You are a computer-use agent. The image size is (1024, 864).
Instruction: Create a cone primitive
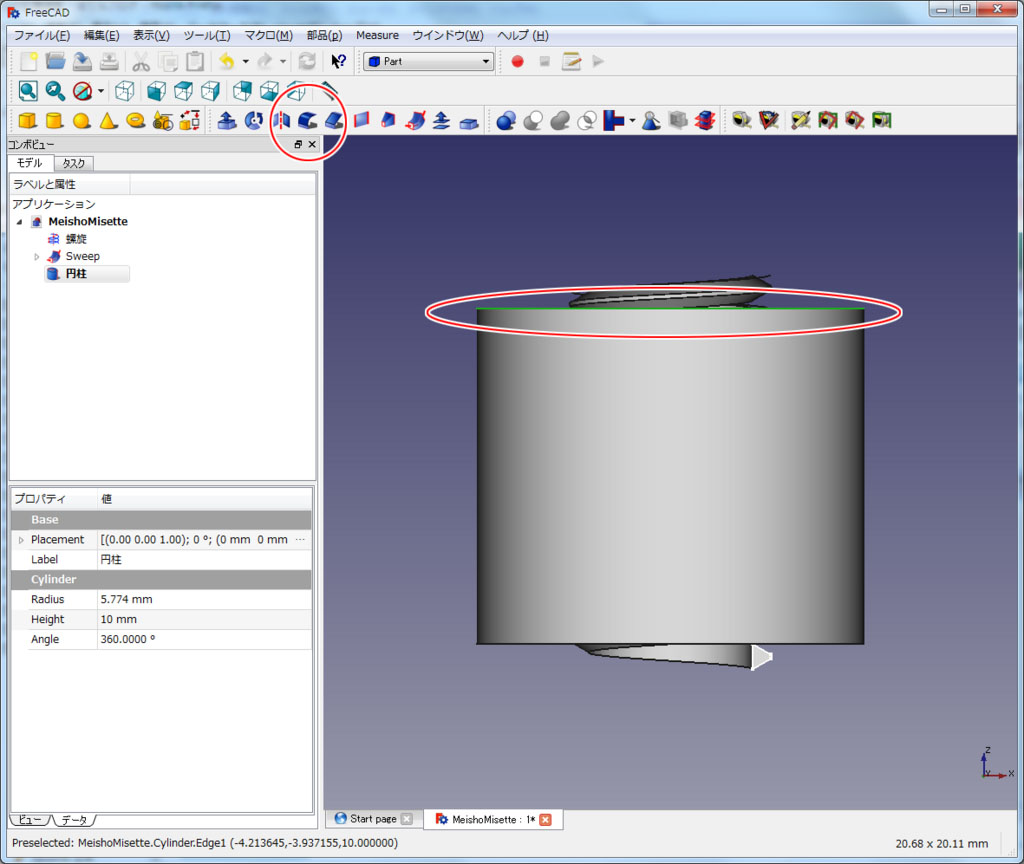[108, 120]
